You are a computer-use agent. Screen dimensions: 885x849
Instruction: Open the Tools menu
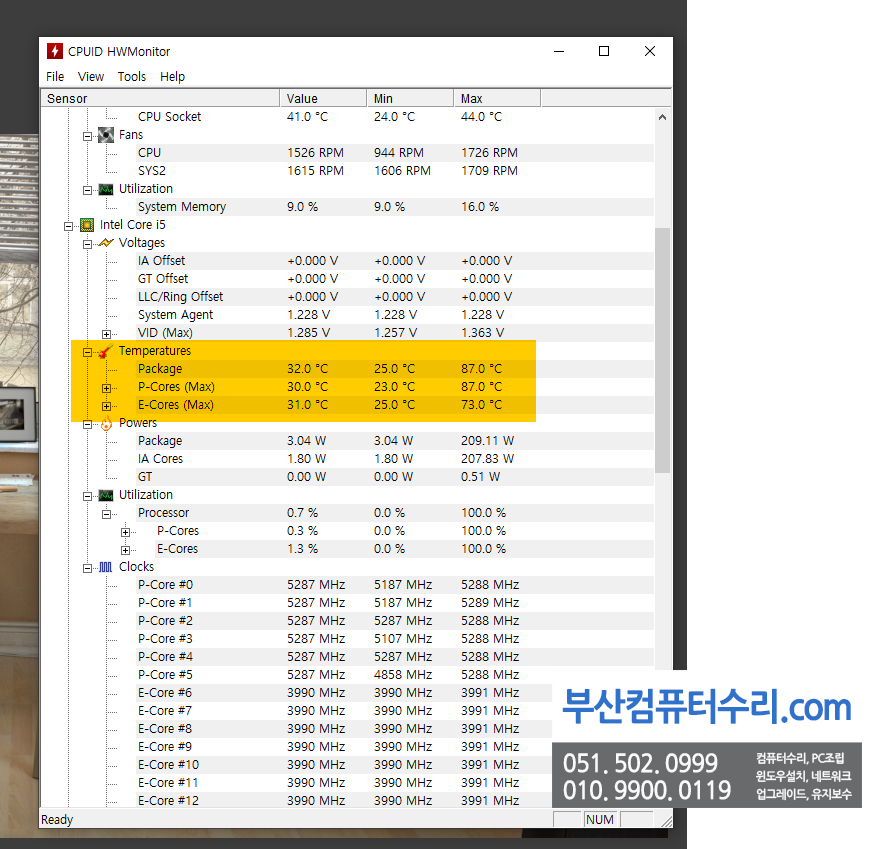tap(132, 77)
